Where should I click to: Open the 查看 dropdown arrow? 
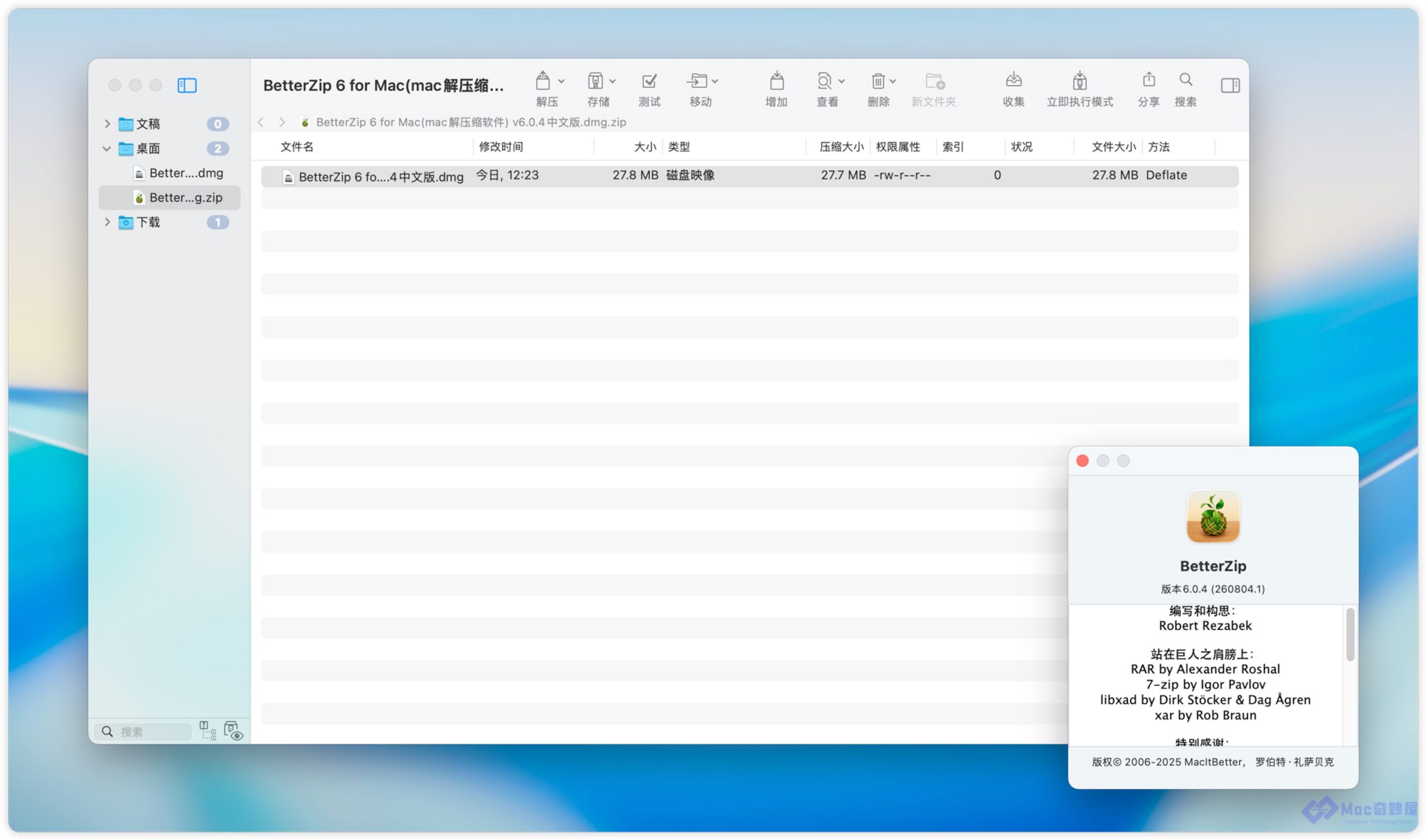click(842, 81)
